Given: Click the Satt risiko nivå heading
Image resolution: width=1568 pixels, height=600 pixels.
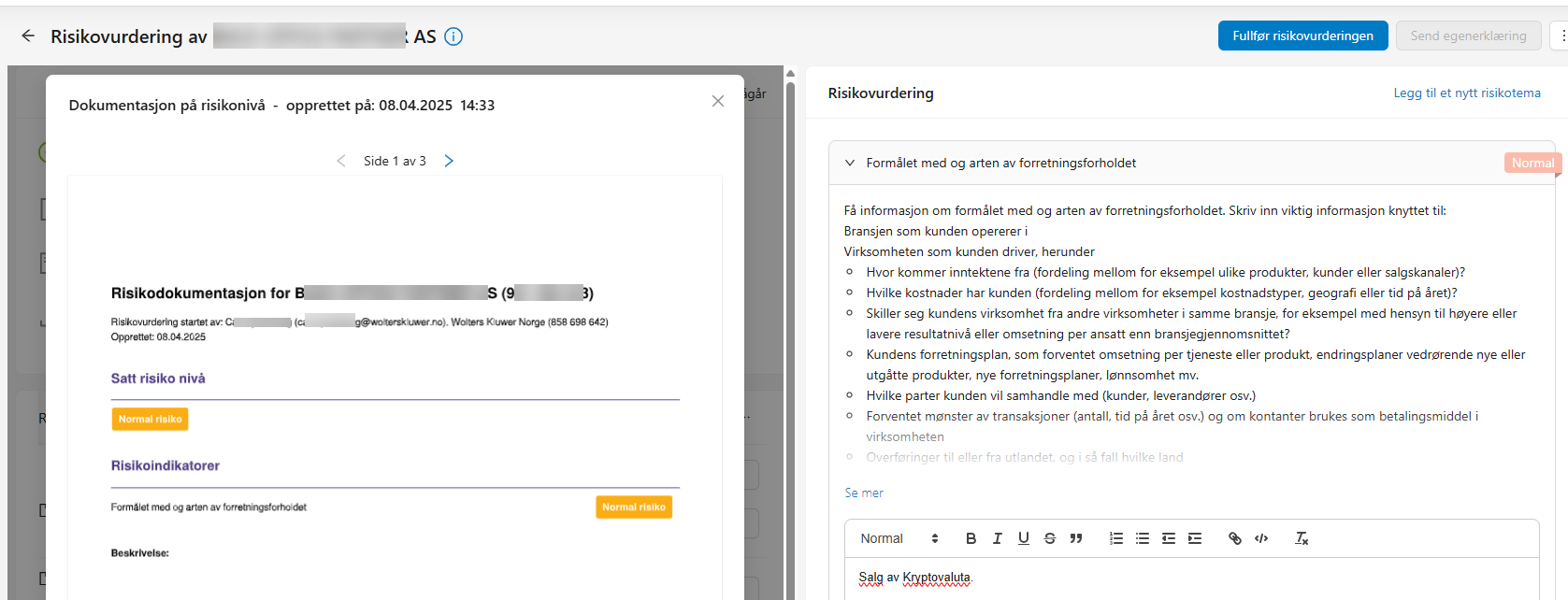Looking at the screenshot, I should point(158,379).
